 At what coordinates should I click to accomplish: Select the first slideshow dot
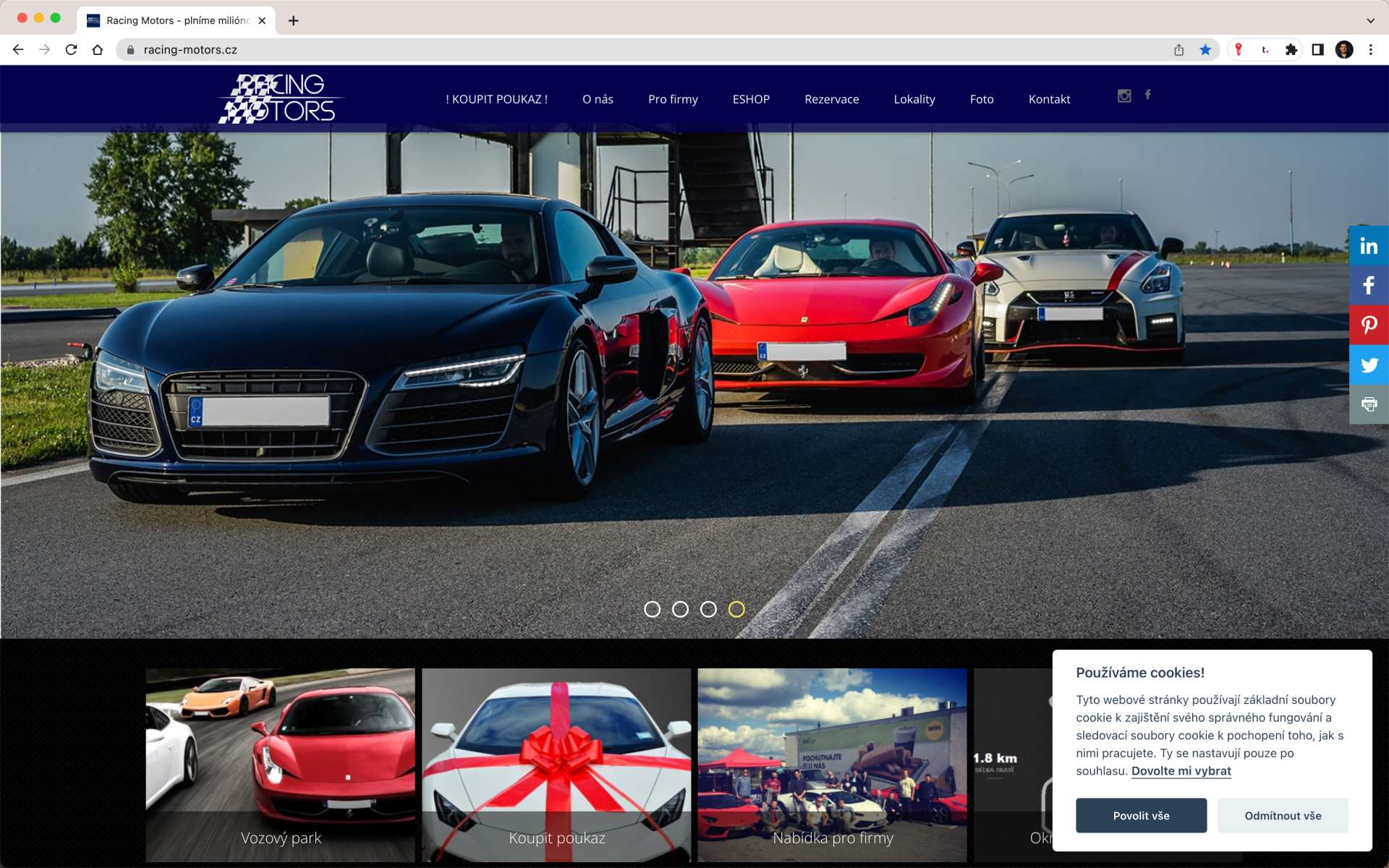(652, 609)
